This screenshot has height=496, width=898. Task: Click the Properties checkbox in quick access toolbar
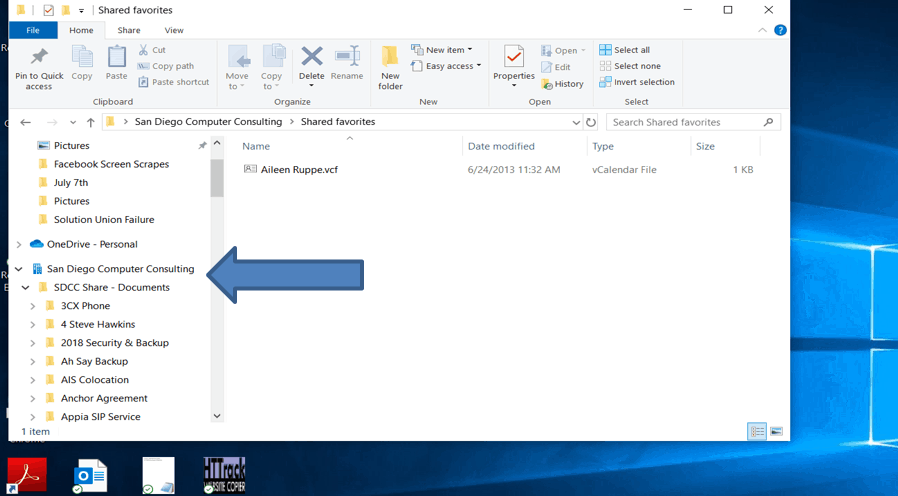pyautogui.click(x=49, y=10)
